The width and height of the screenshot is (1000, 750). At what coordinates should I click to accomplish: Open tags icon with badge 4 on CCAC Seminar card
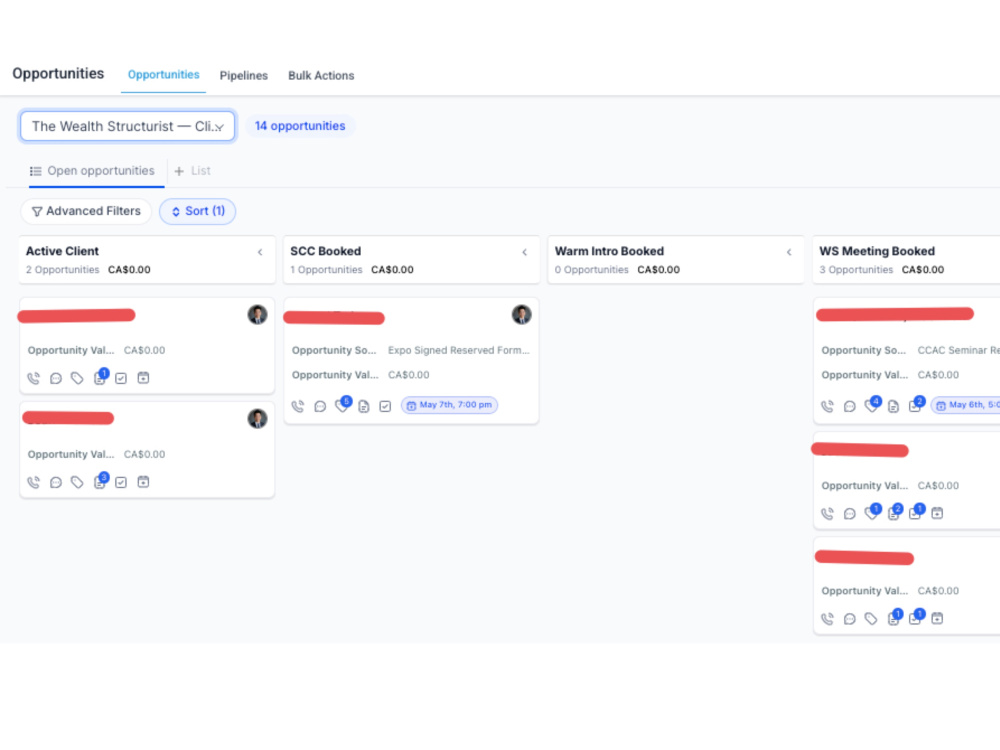pyautogui.click(x=872, y=404)
